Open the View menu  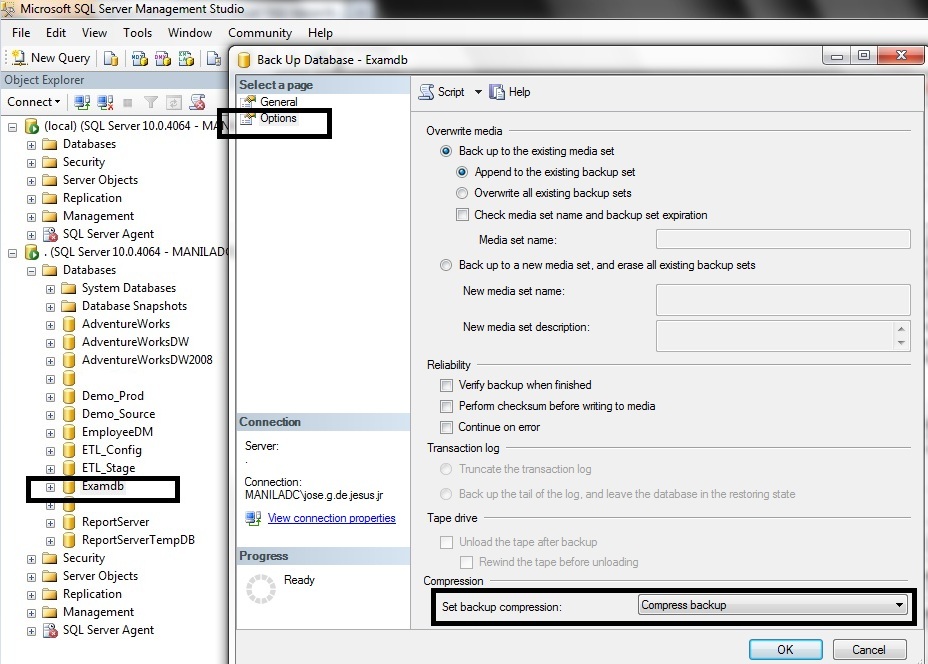95,33
